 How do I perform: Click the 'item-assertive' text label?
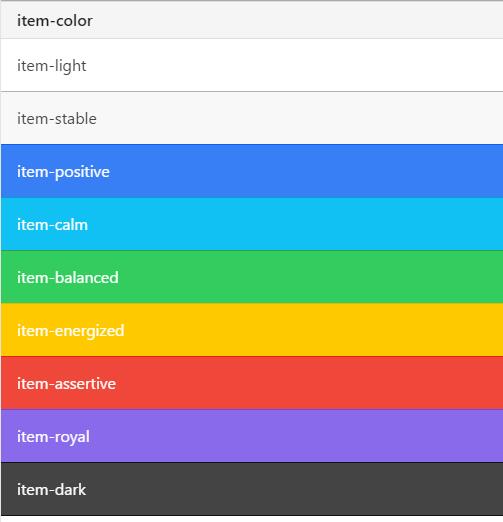(66, 384)
